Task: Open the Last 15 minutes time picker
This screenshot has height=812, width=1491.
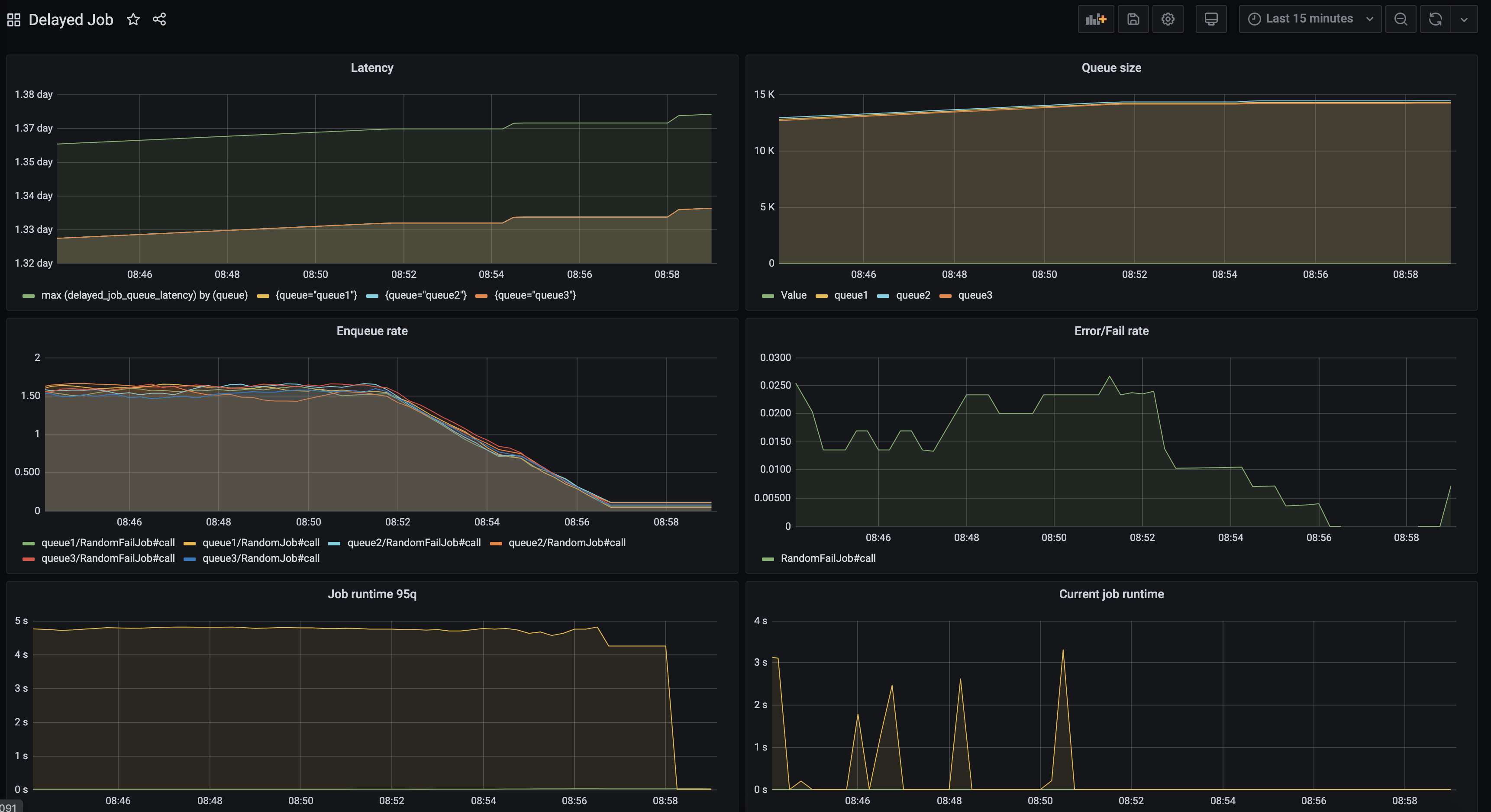Action: click(x=1309, y=19)
